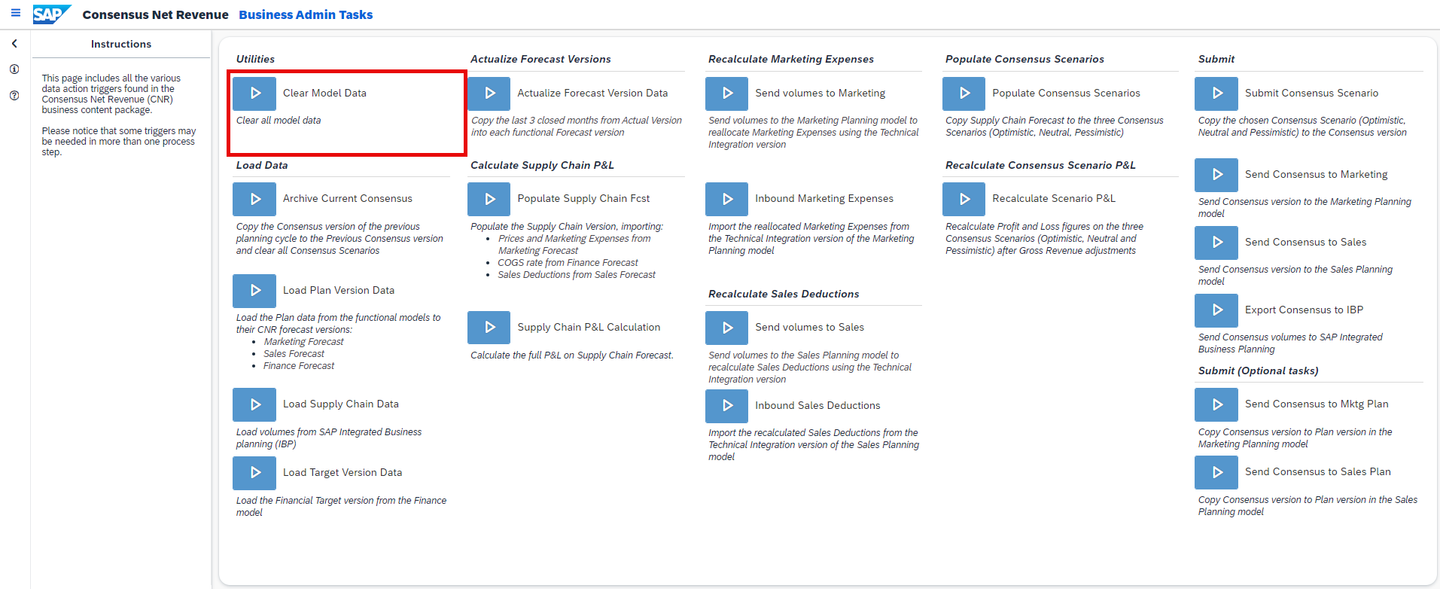Click 'Sales Deductions from Sales Forecast' bullet
Viewport: 1440px width, 589px height.
(x=577, y=275)
